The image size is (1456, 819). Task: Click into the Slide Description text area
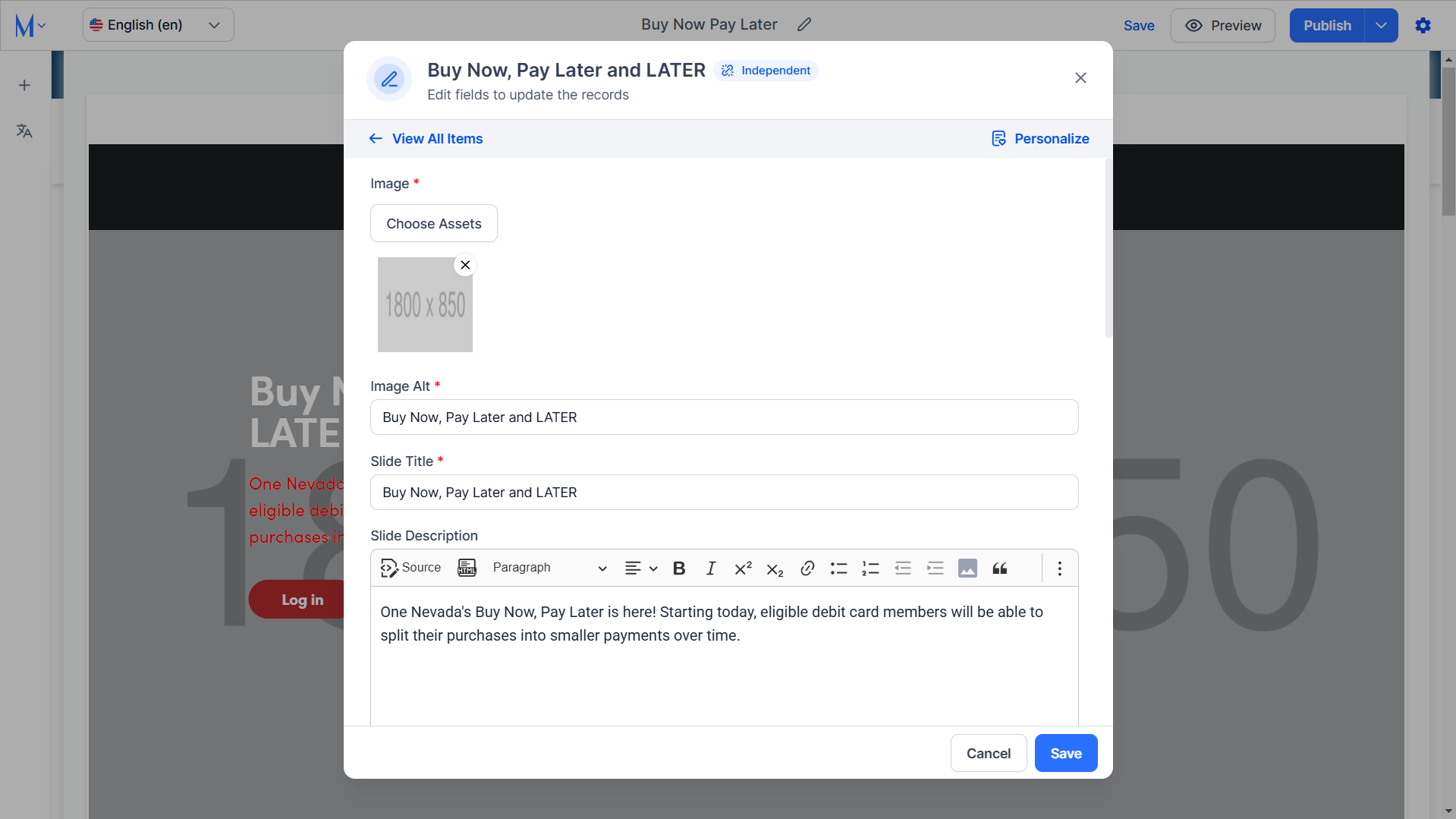click(724, 657)
